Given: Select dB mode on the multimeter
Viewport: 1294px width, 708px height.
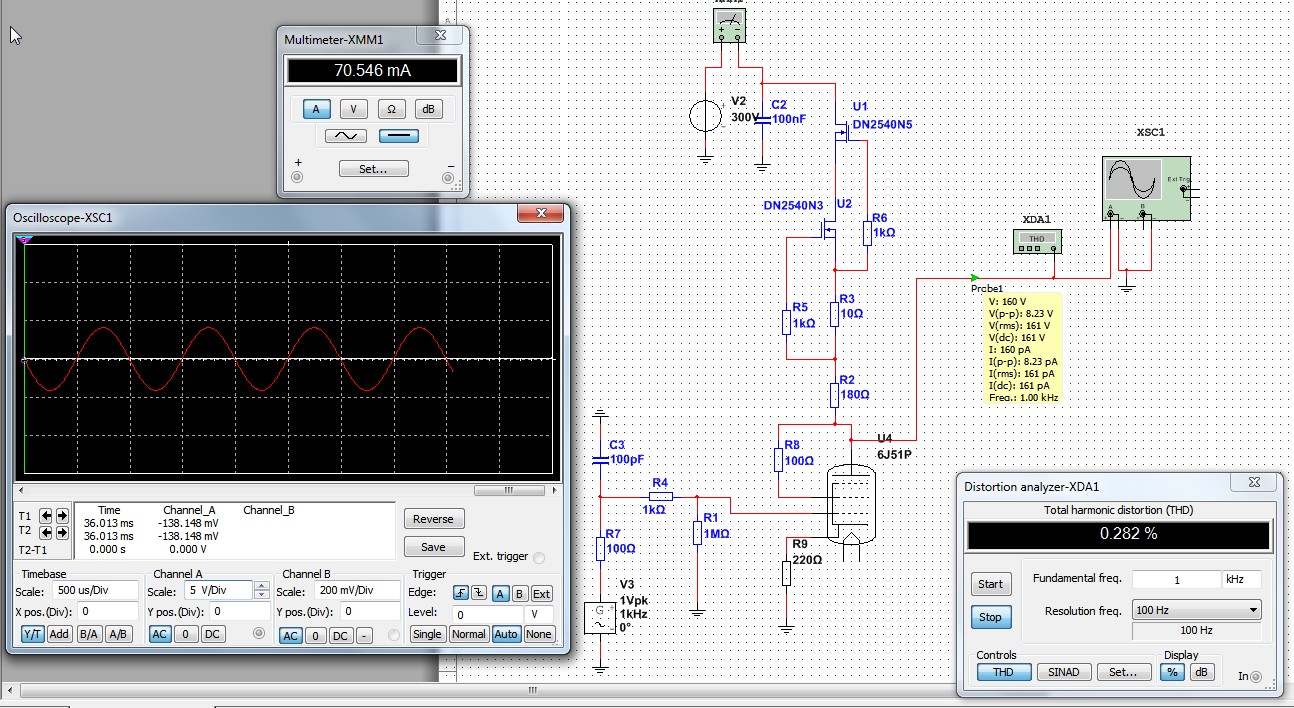Looking at the screenshot, I should coord(428,109).
